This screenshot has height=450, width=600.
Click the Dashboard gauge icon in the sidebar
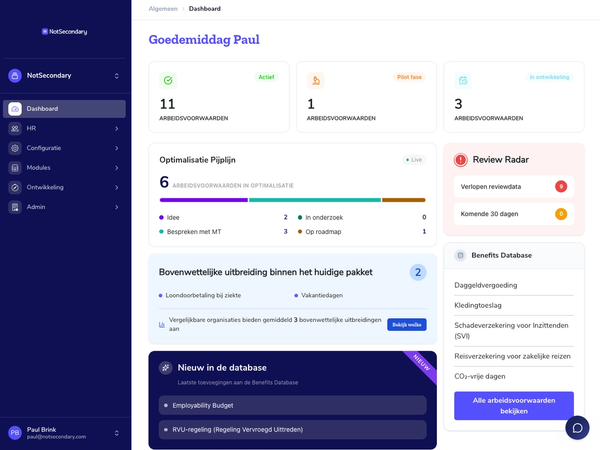point(15,109)
